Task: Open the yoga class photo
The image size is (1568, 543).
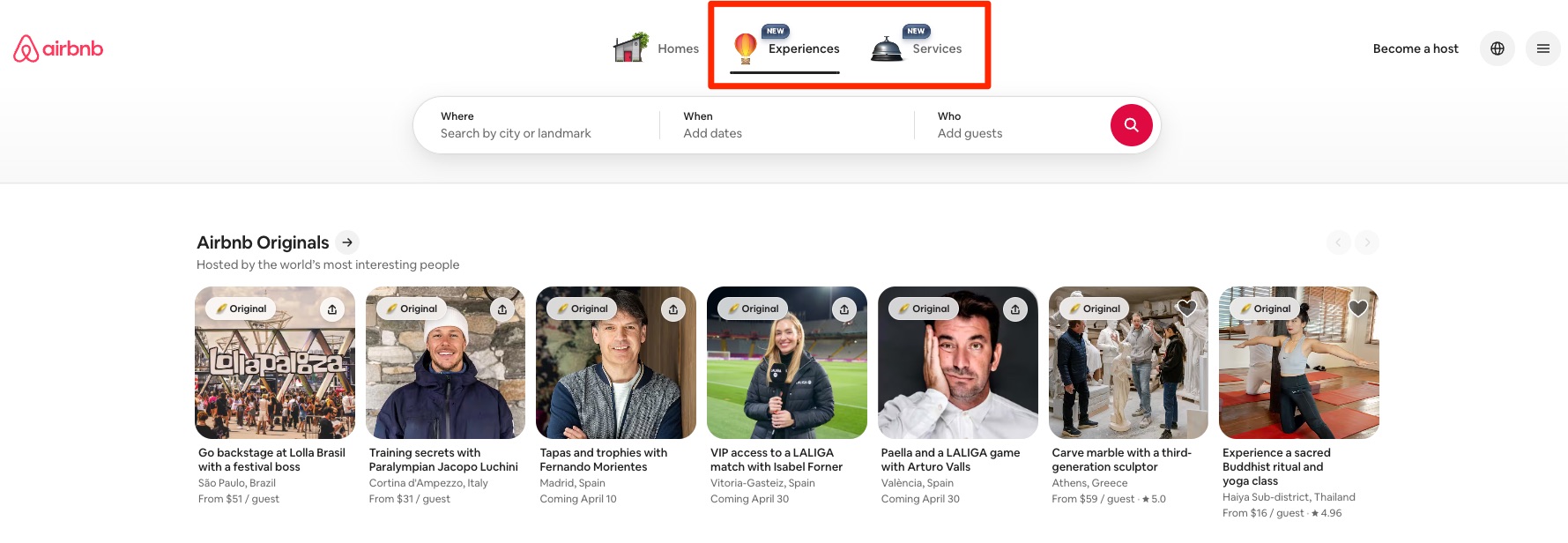Action: 1299,362
